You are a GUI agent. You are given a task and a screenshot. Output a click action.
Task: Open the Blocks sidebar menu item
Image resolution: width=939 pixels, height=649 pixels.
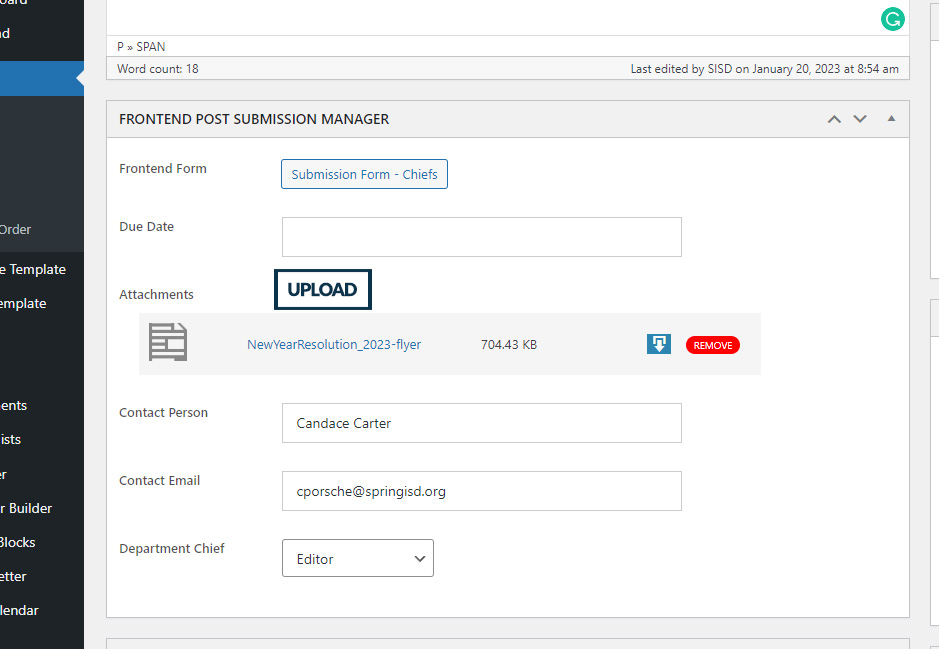click(x=18, y=542)
